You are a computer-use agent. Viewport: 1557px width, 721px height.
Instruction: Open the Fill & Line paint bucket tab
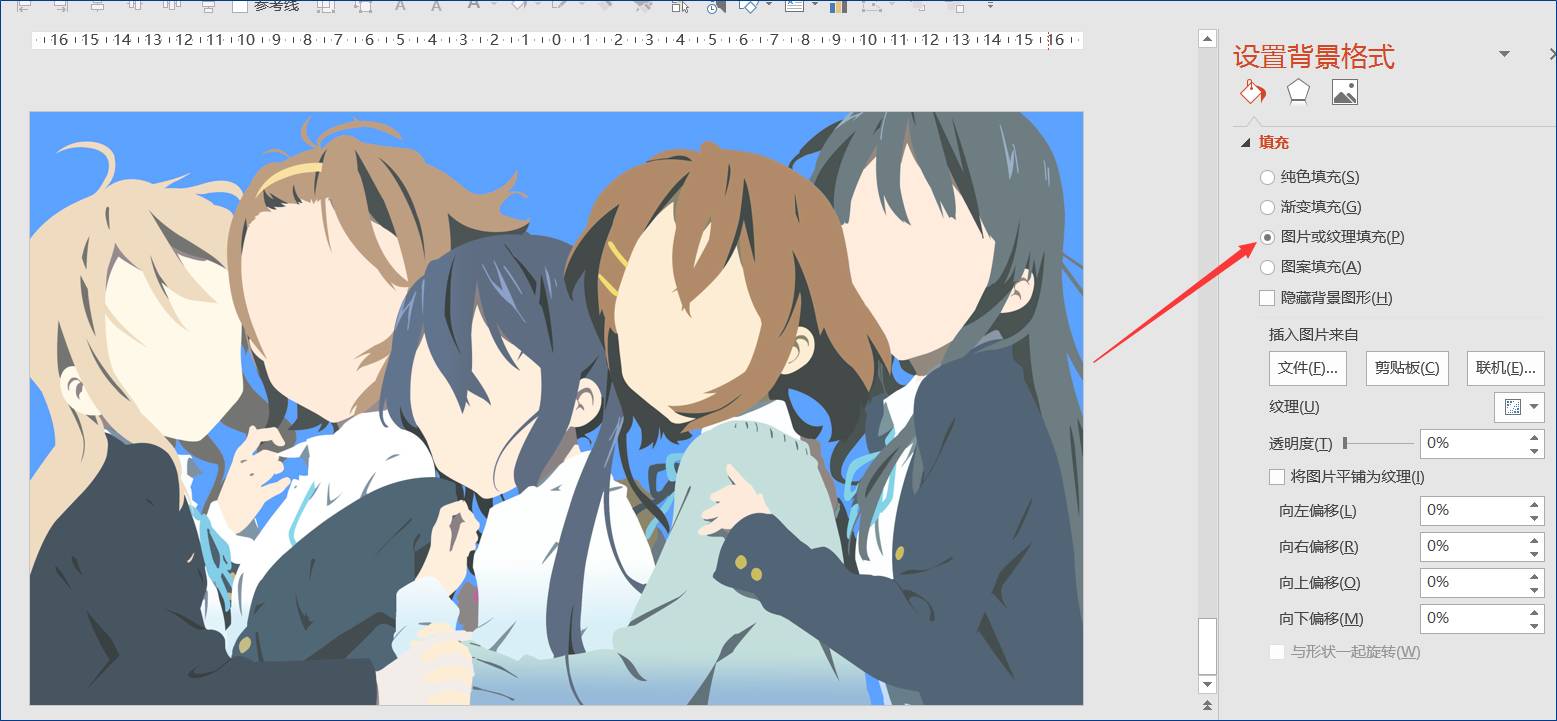pyautogui.click(x=1252, y=92)
